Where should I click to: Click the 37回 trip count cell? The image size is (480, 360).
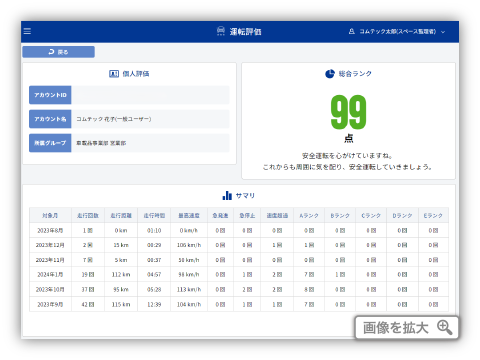(88, 289)
